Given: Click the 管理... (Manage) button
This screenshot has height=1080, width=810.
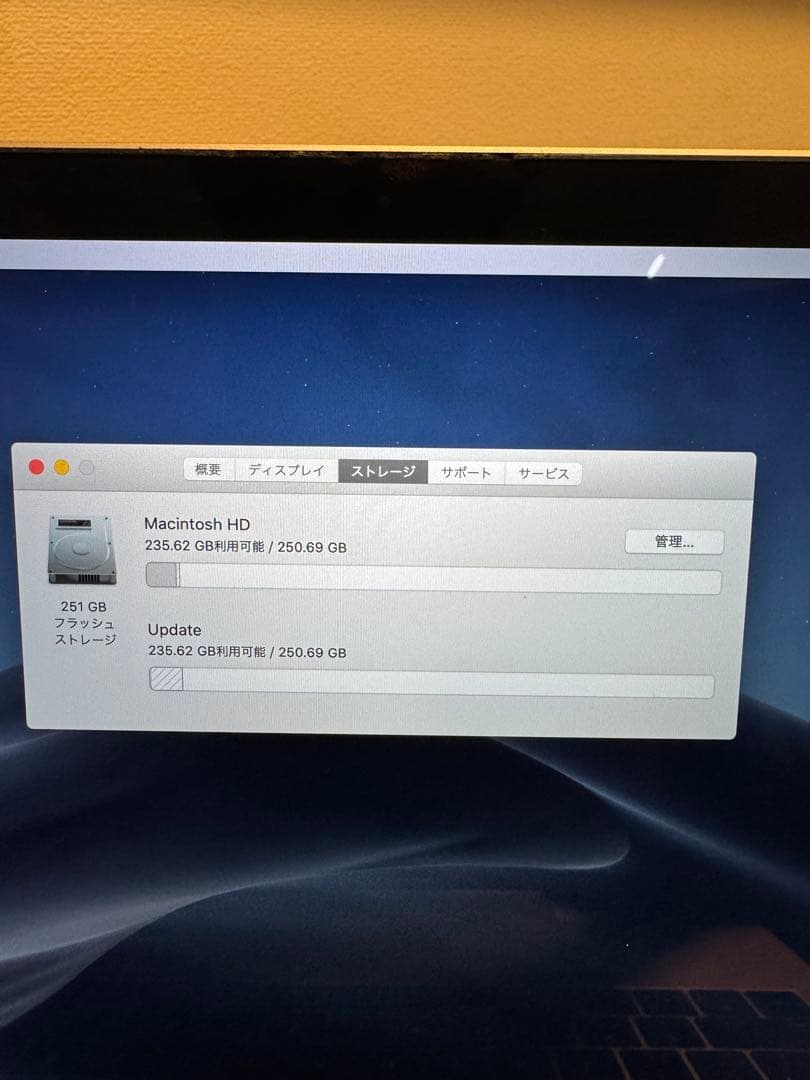Looking at the screenshot, I should coord(674,542).
